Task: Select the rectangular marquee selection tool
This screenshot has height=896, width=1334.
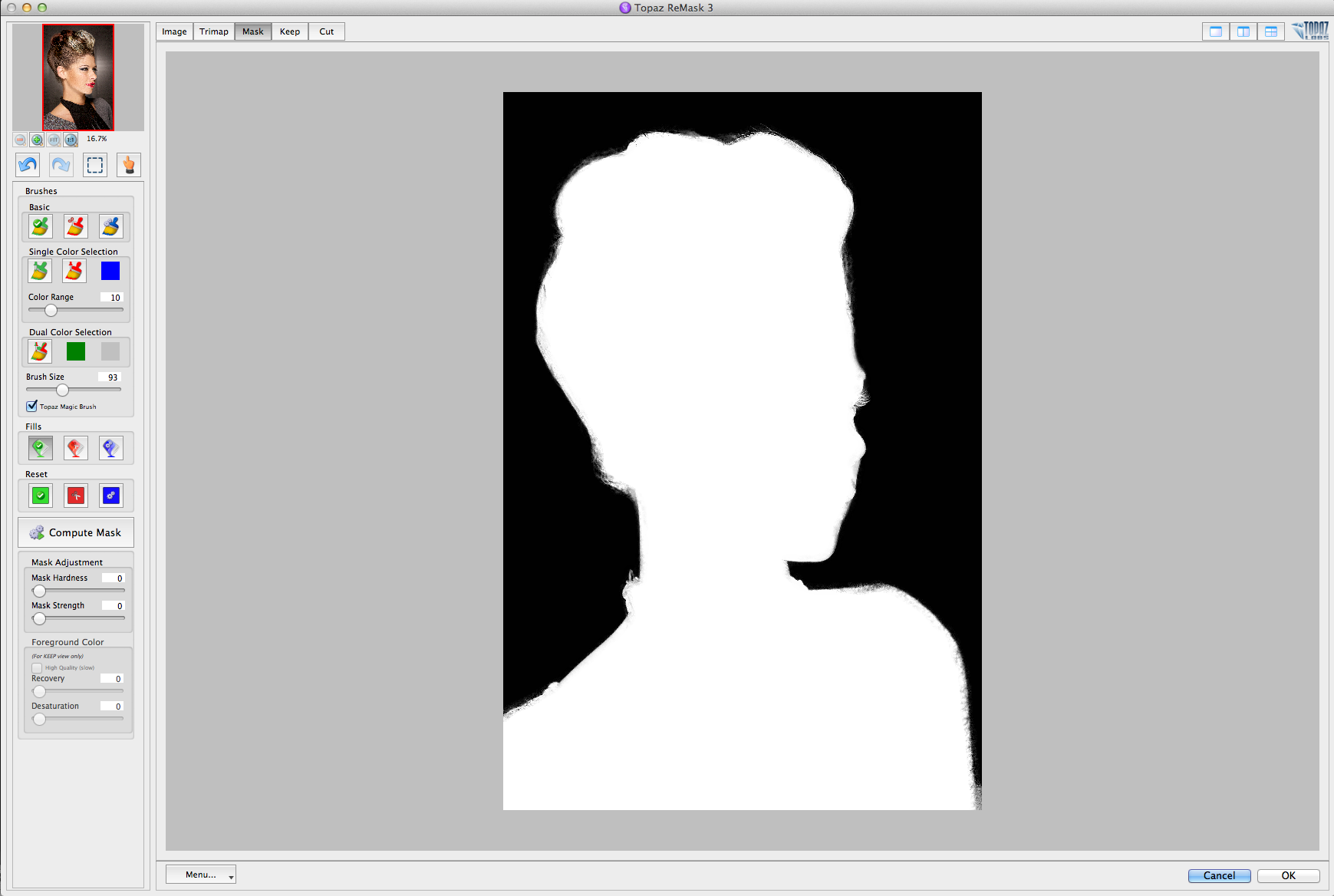Action: pos(95,165)
